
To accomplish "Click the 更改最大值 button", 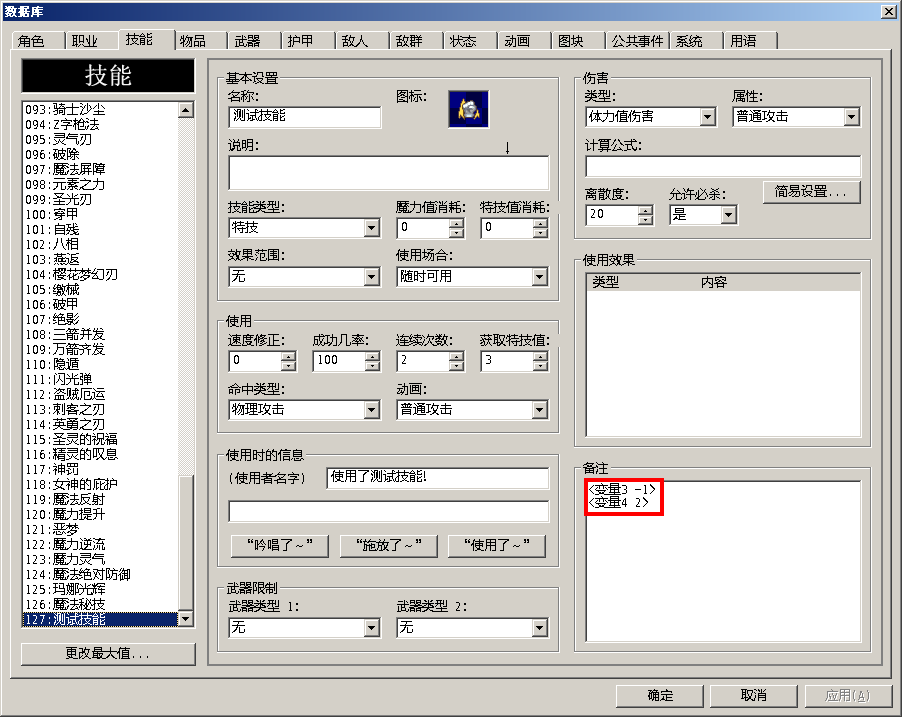I will coord(108,654).
